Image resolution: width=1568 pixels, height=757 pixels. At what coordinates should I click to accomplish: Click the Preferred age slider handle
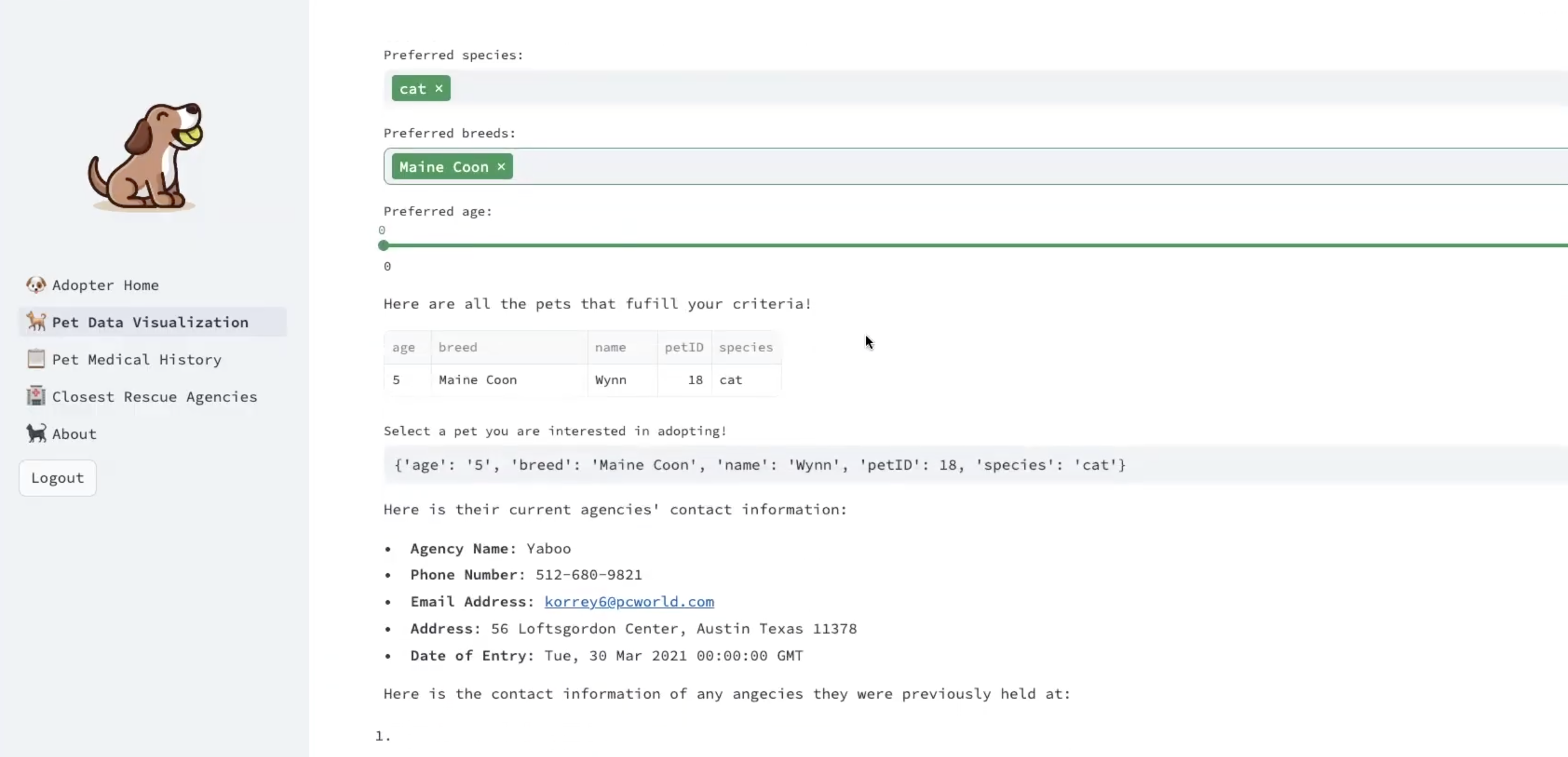pos(384,246)
